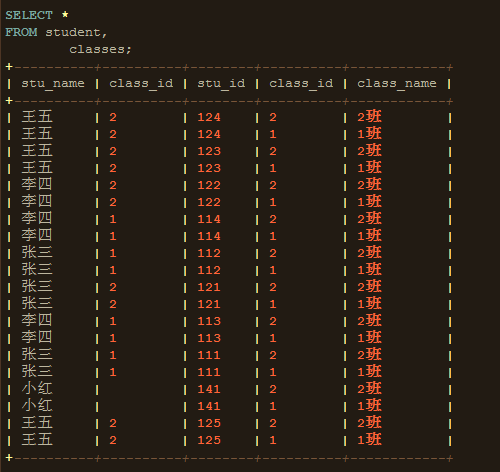Click the class_id header beside class_name
The height and width of the screenshot is (472, 500).
301,83
